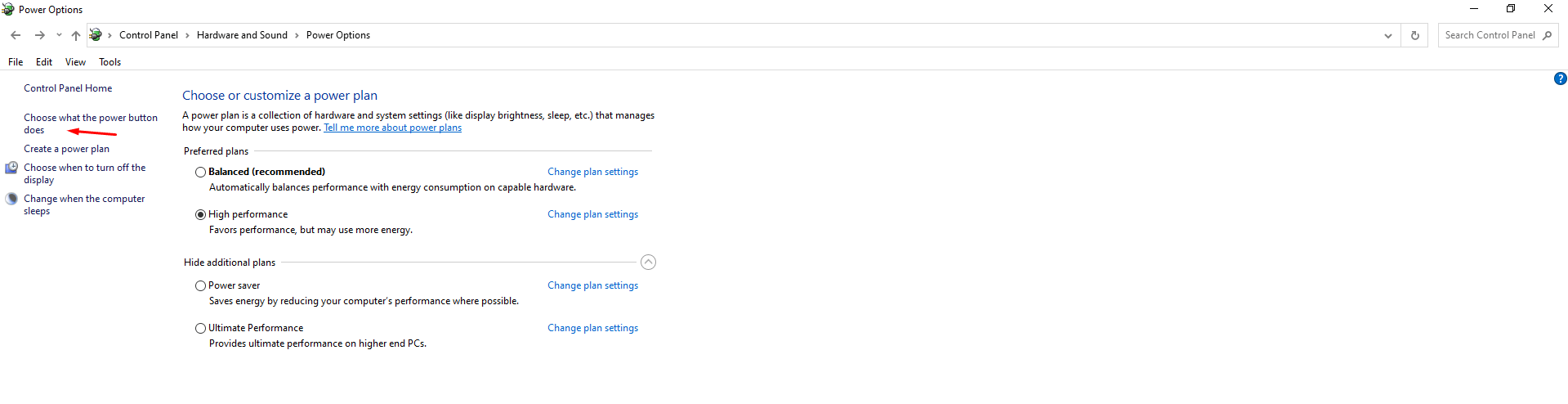Click the Forward navigation arrow
The image size is (1568, 404).
(39, 35)
